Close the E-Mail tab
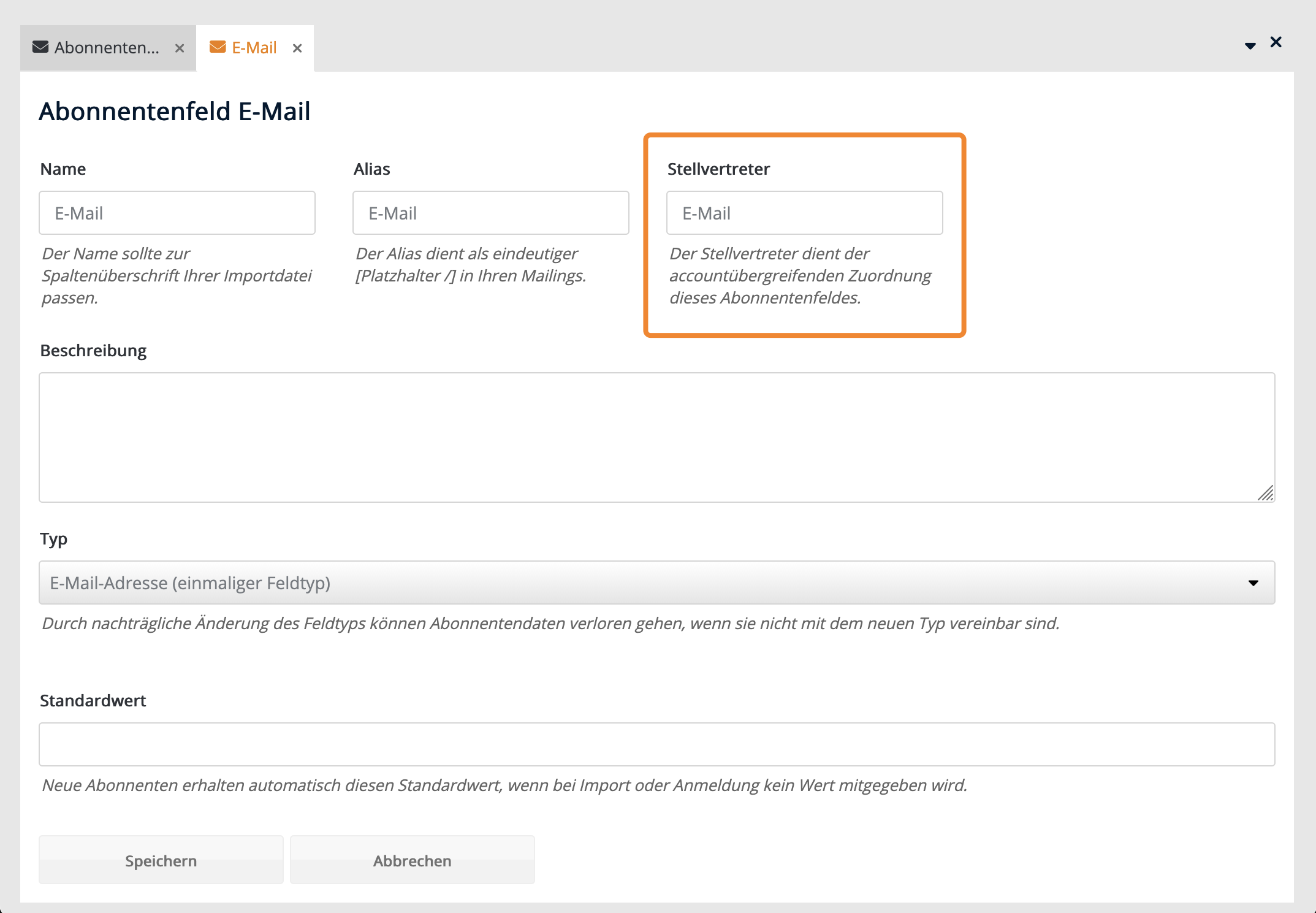Screen dimensions: 1316x913 (297, 48)
